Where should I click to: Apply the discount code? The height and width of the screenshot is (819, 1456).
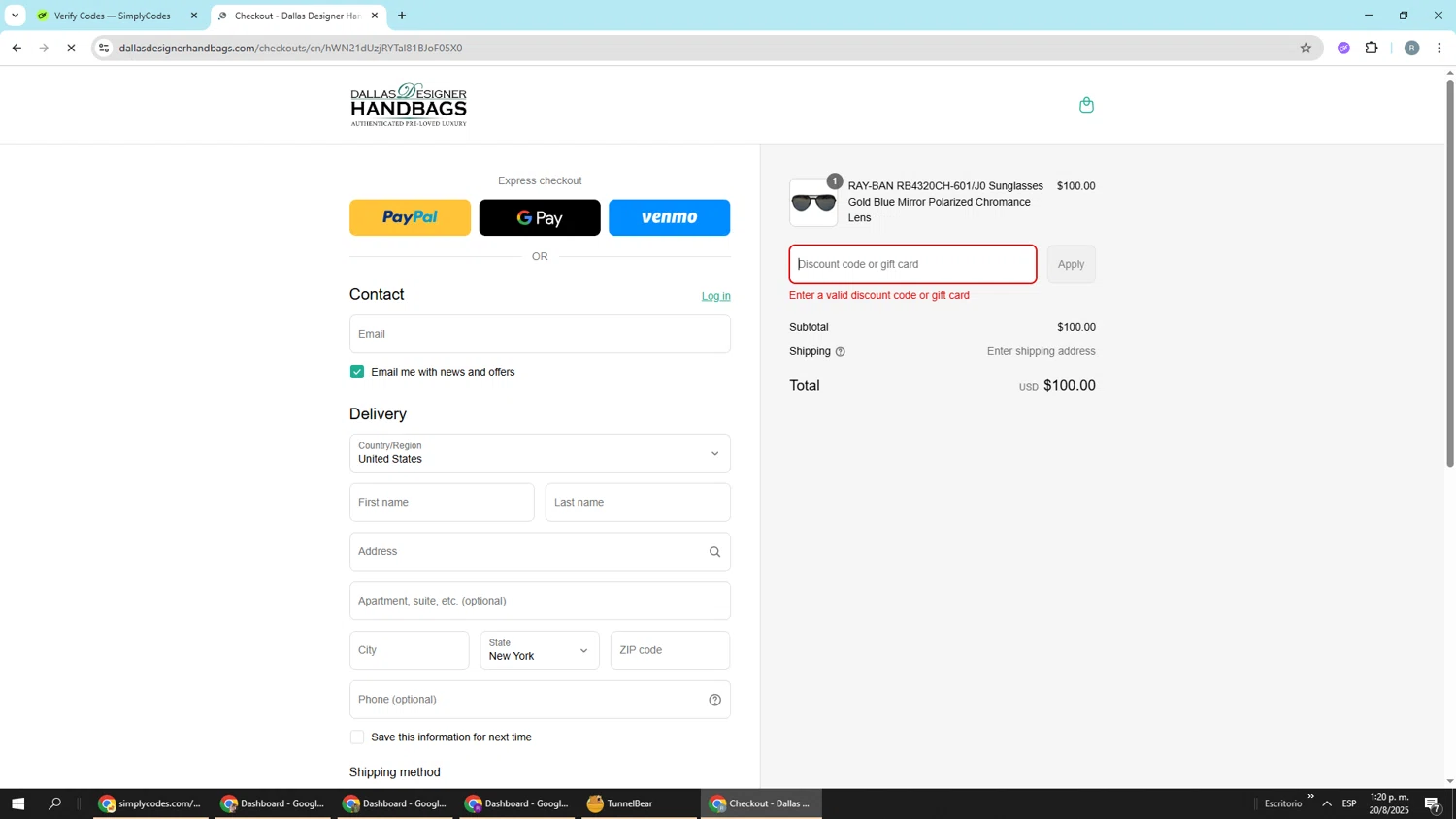pos(1071,264)
